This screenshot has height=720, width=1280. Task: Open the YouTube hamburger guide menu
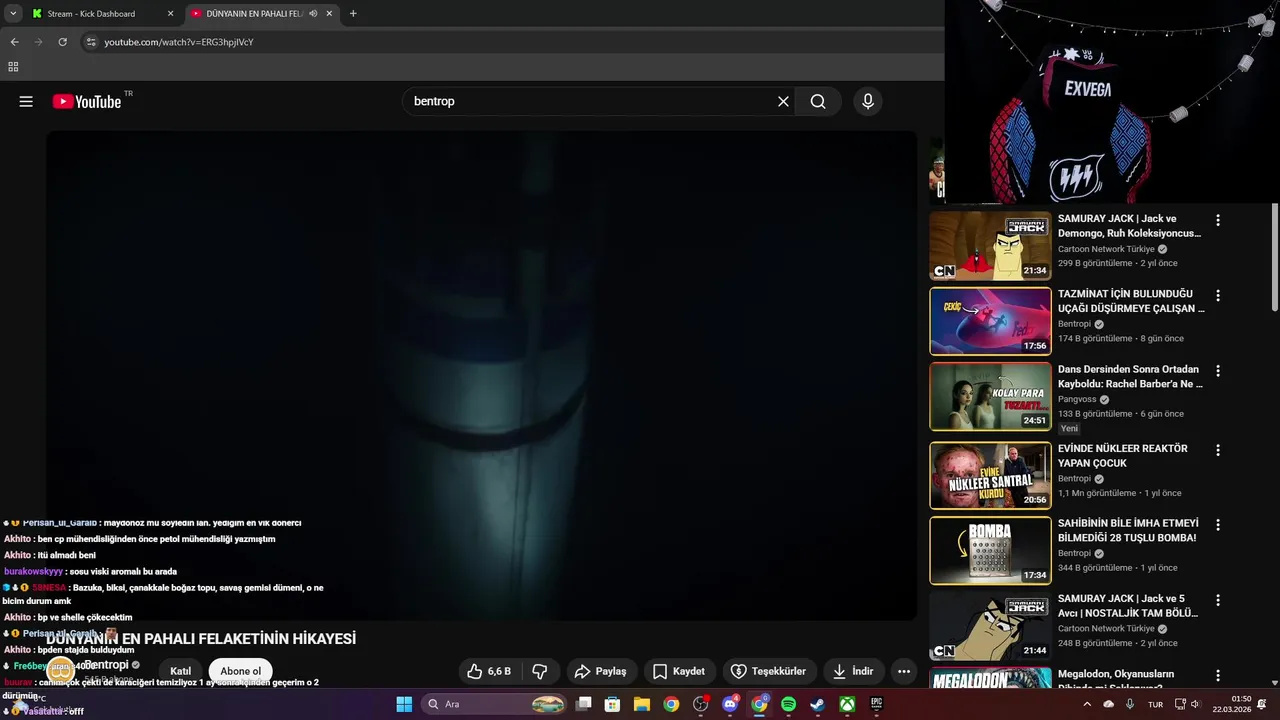(26, 101)
